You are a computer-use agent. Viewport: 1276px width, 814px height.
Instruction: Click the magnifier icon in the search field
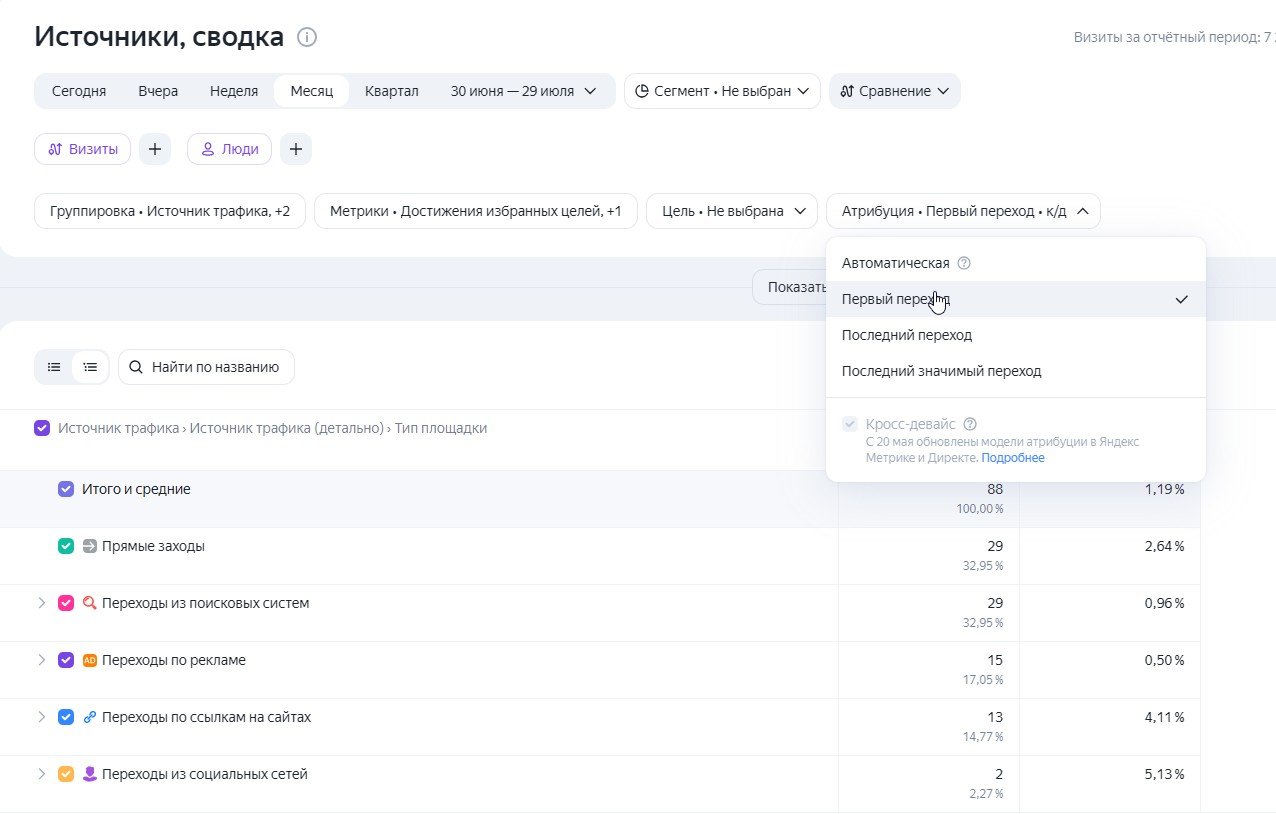tap(136, 367)
